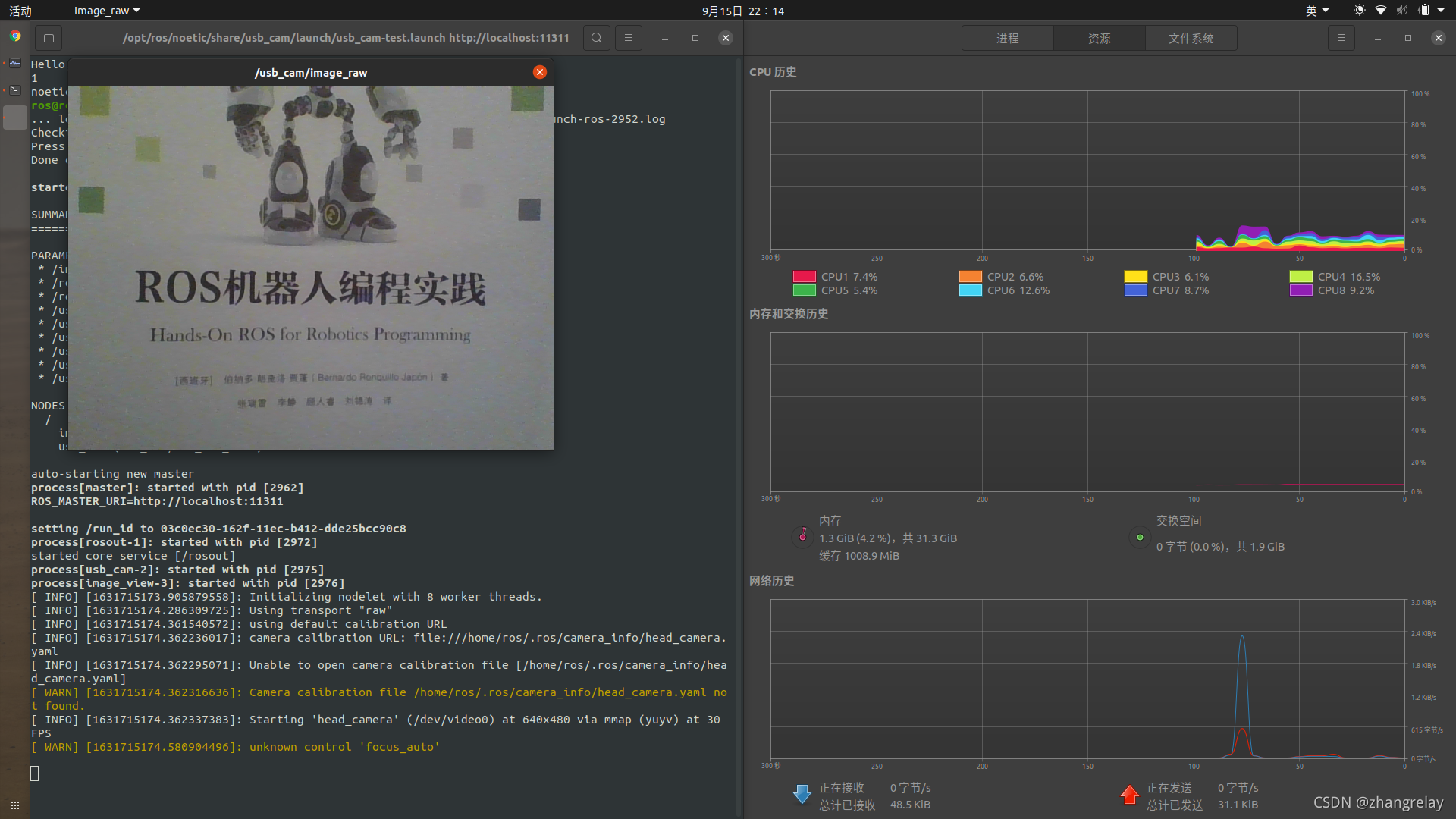Click the volume icon in top bar
The height and width of the screenshot is (819, 1456).
(1401, 11)
